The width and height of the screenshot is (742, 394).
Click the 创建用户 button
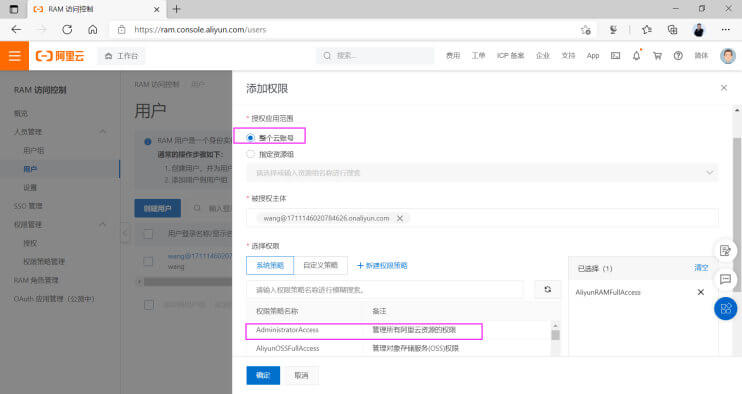[x=158, y=208]
